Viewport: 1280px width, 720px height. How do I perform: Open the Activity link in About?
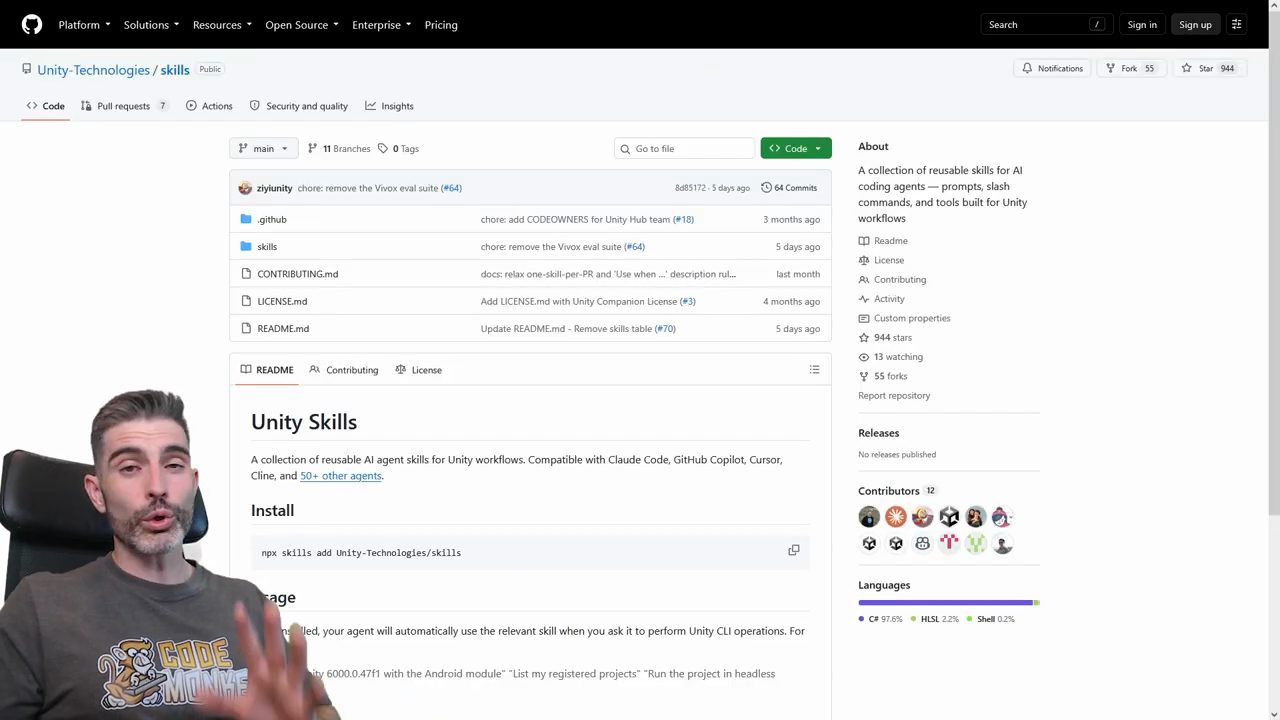click(x=889, y=299)
